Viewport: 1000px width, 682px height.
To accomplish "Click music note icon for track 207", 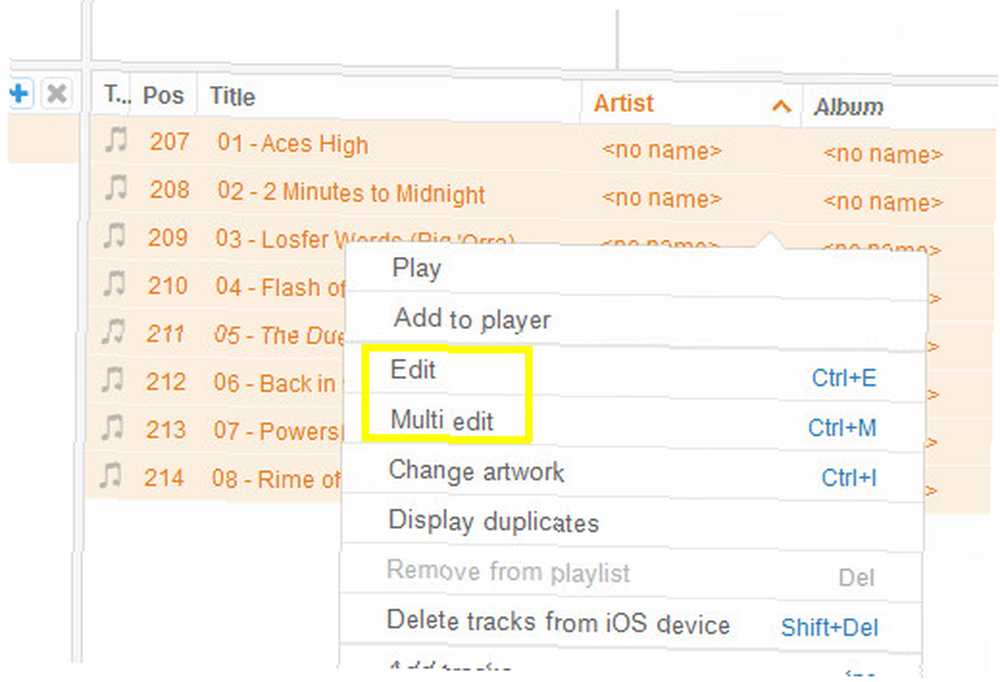I will tap(116, 140).
